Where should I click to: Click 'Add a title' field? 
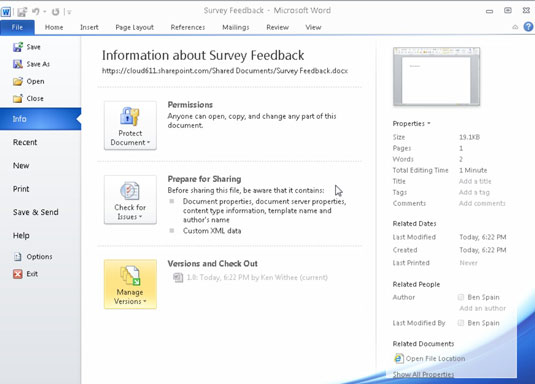pyautogui.click(x=475, y=181)
